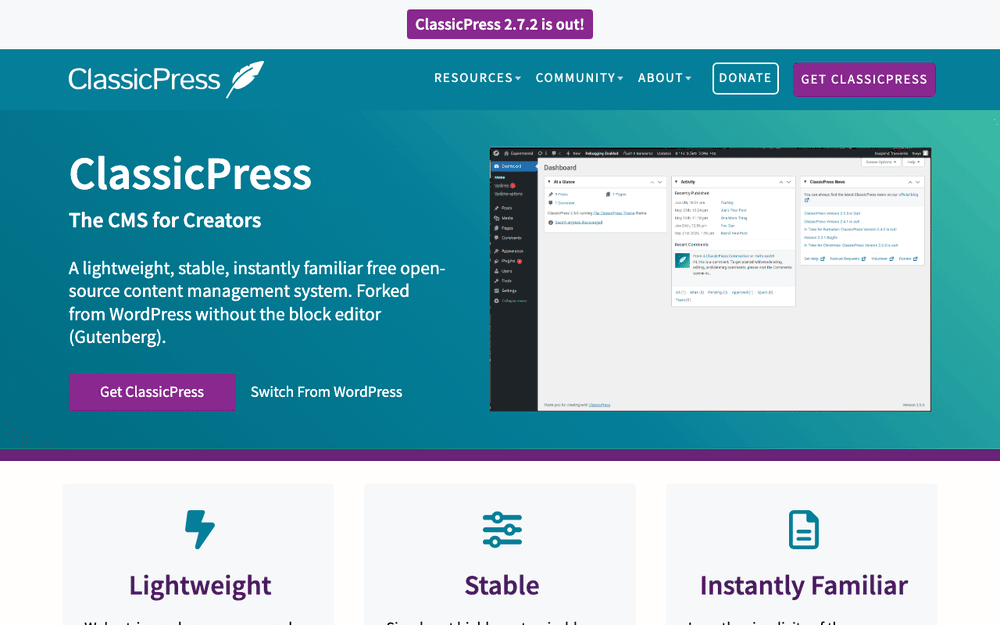Expand the Community dropdown menu
This screenshot has height=625, width=1000.
point(579,78)
